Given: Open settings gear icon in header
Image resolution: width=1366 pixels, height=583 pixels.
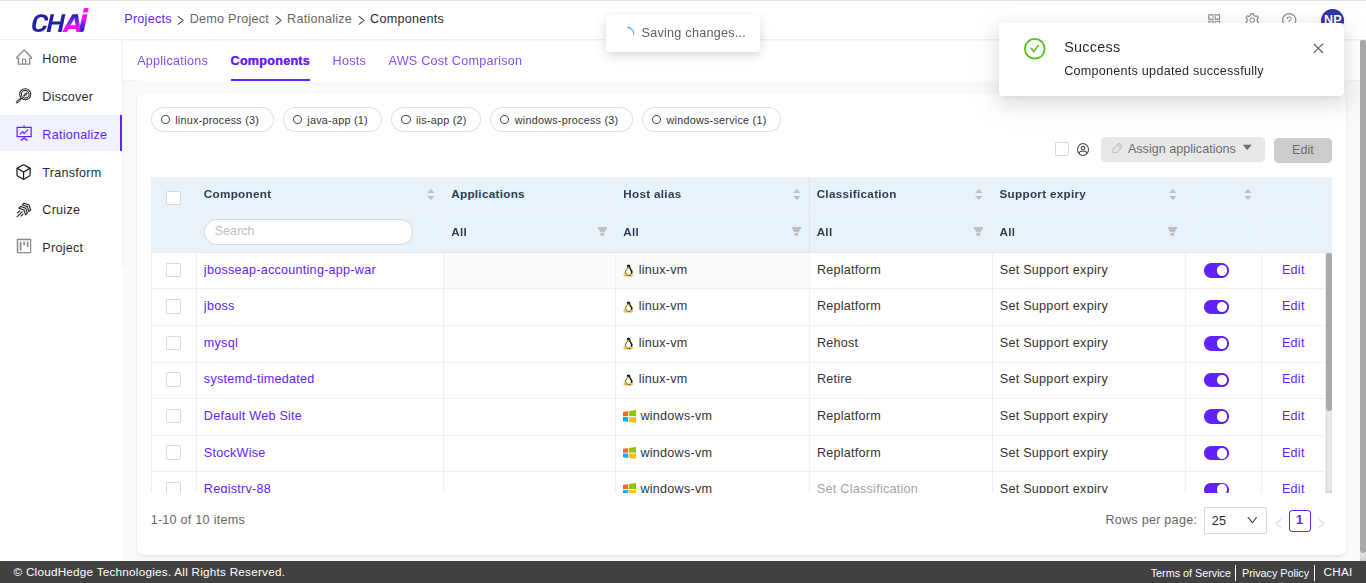Looking at the screenshot, I should coord(1252,20).
